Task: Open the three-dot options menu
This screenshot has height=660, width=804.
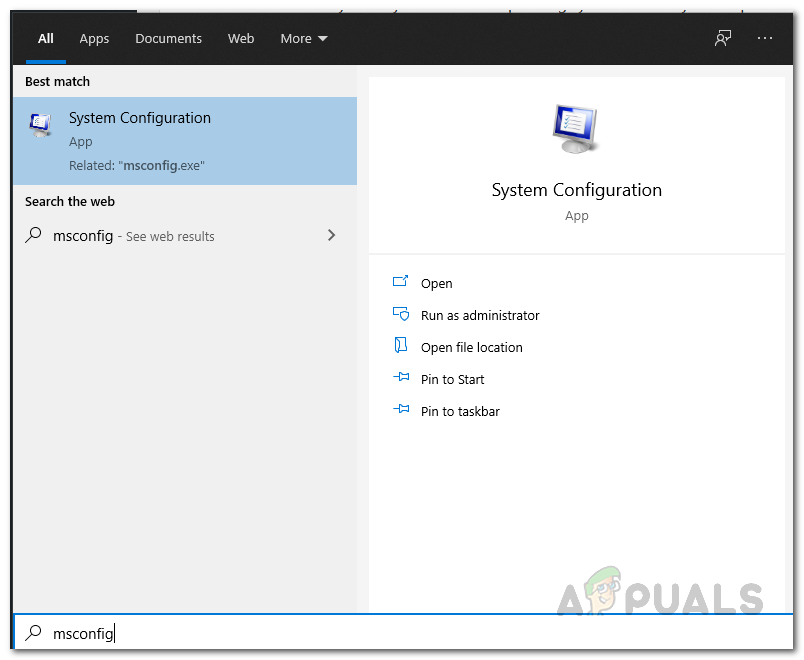Action: click(765, 38)
